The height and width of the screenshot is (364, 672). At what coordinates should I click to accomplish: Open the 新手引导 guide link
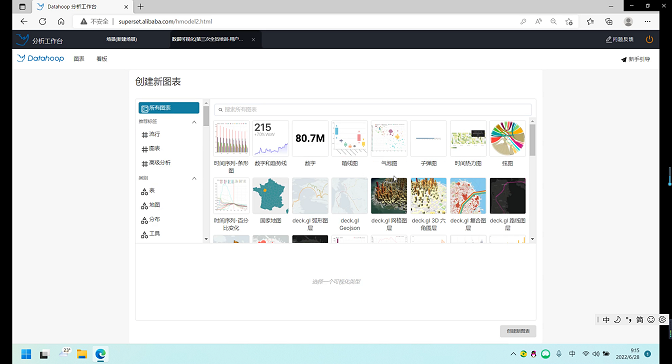pos(635,59)
